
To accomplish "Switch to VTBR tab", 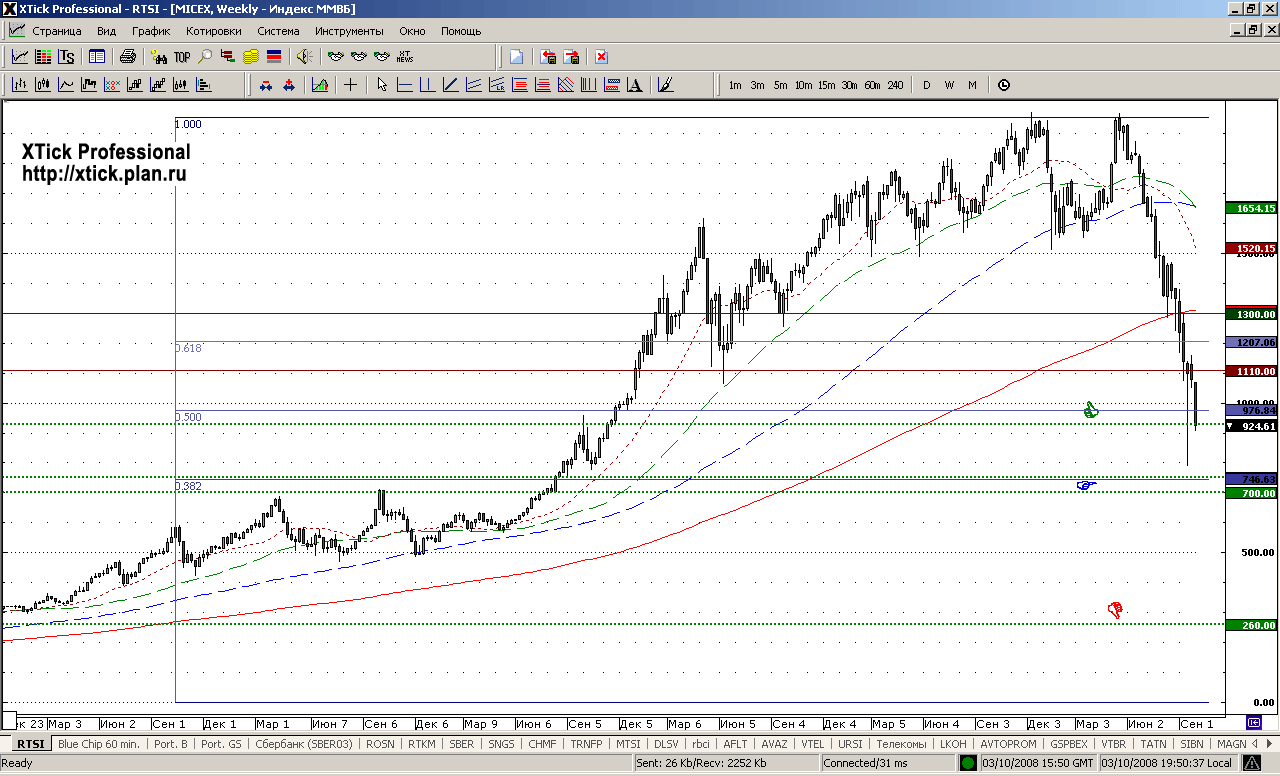I will (x=1114, y=744).
